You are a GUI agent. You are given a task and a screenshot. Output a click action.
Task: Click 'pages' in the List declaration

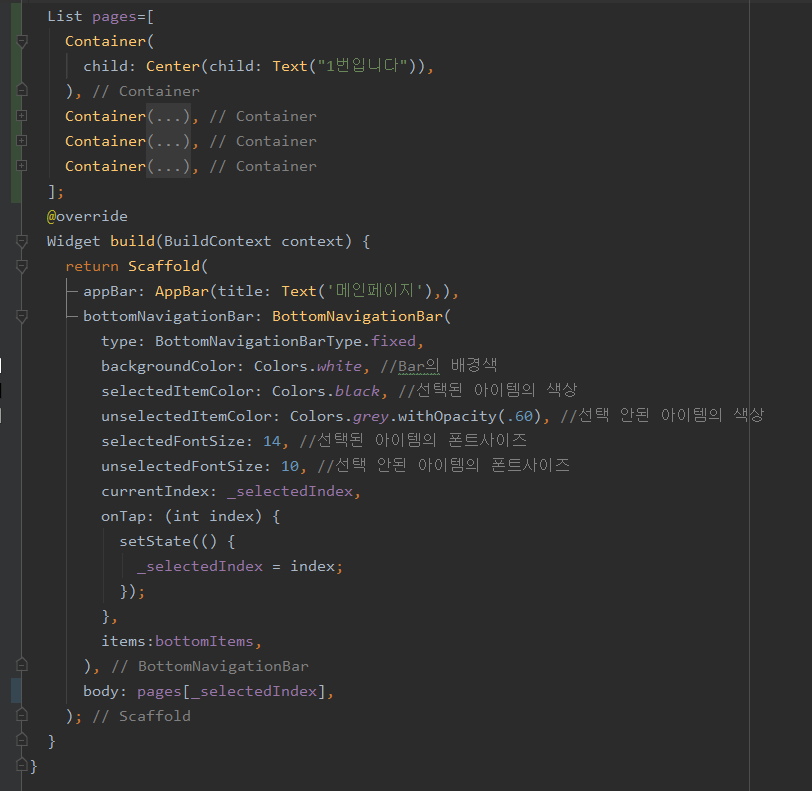click(x=114, y=17)
